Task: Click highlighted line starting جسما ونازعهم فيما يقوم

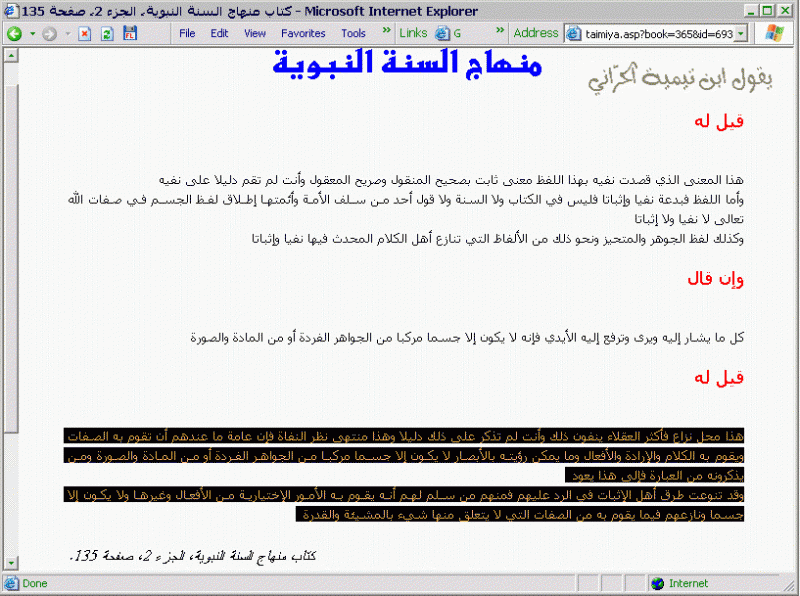Action: (x=520, y=514)
